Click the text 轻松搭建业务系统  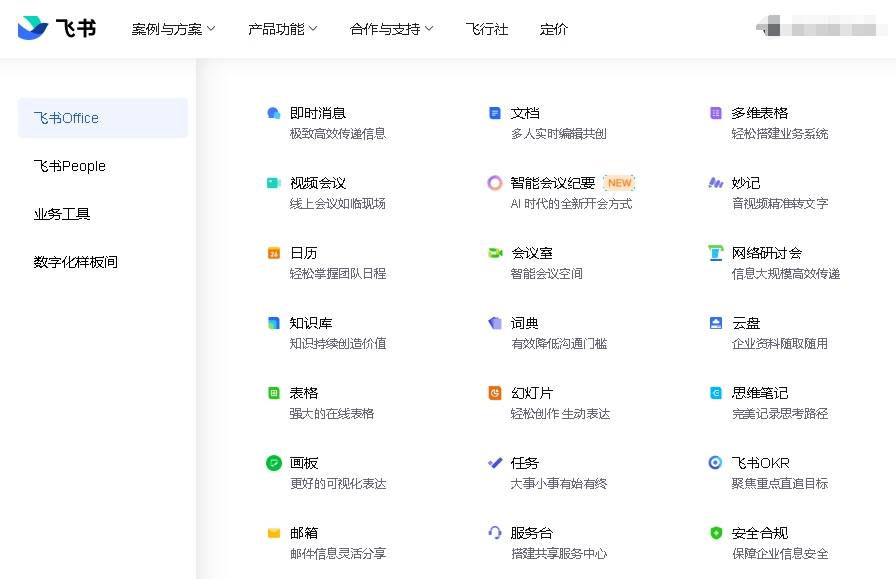click(779, 134)
